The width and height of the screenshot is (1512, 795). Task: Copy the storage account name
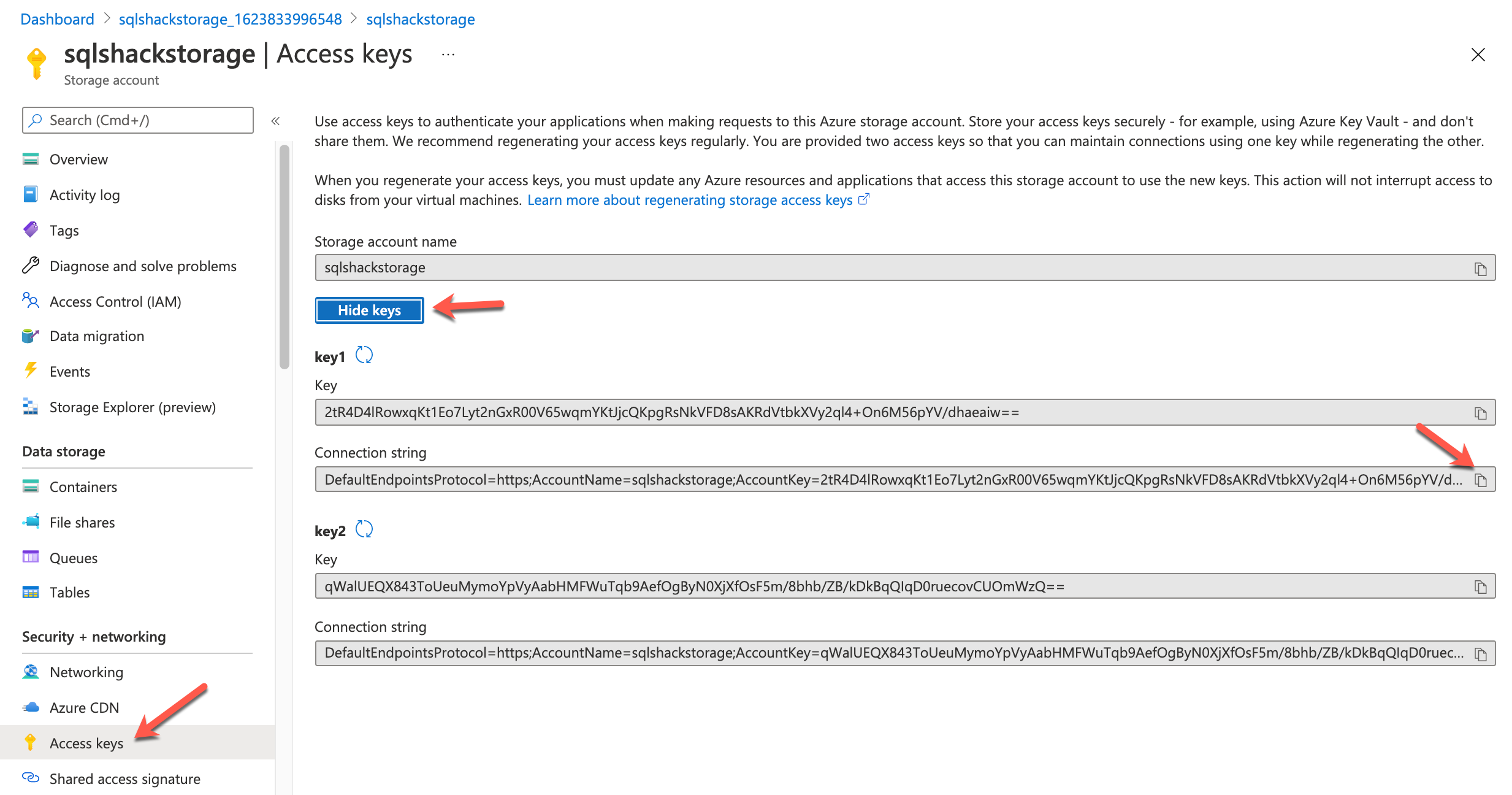[1480, 269]
